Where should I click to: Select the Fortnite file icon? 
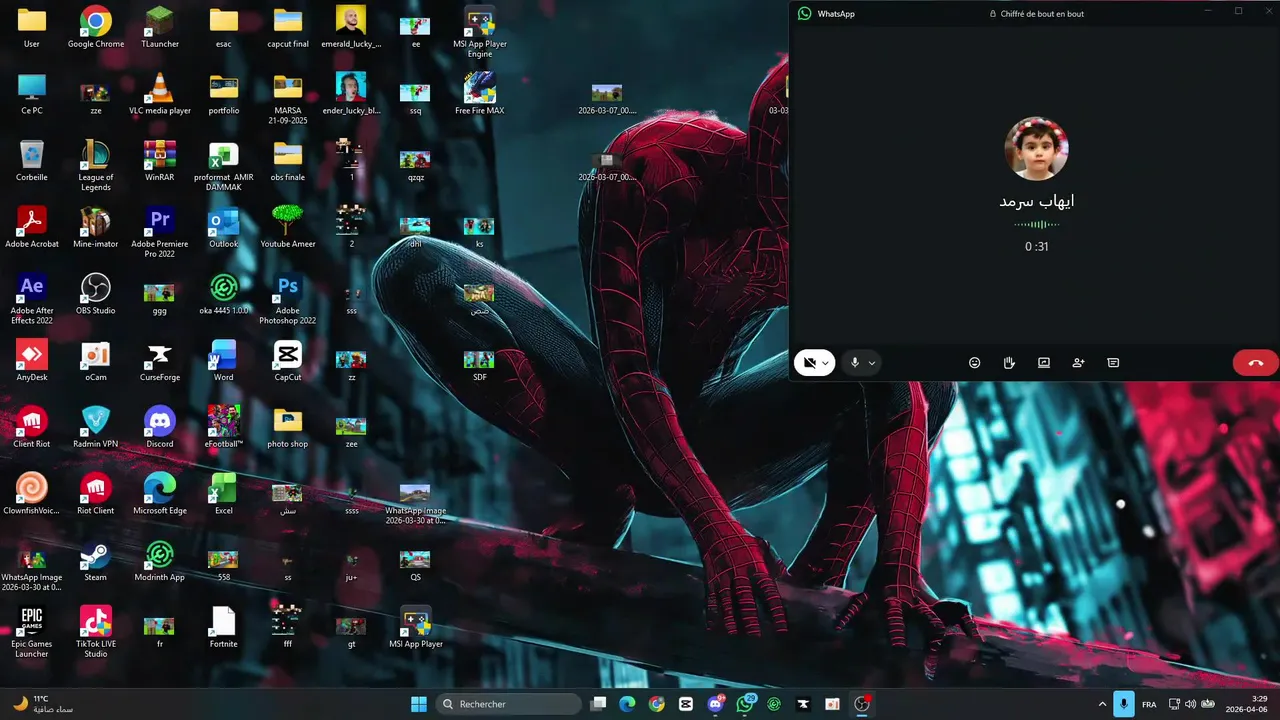point(224,627)
